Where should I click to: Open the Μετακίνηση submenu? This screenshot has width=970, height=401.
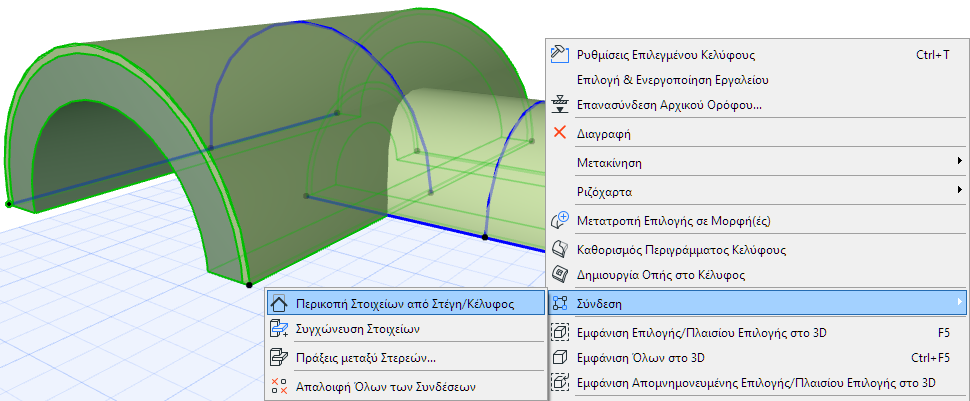(x=756, y=163)
